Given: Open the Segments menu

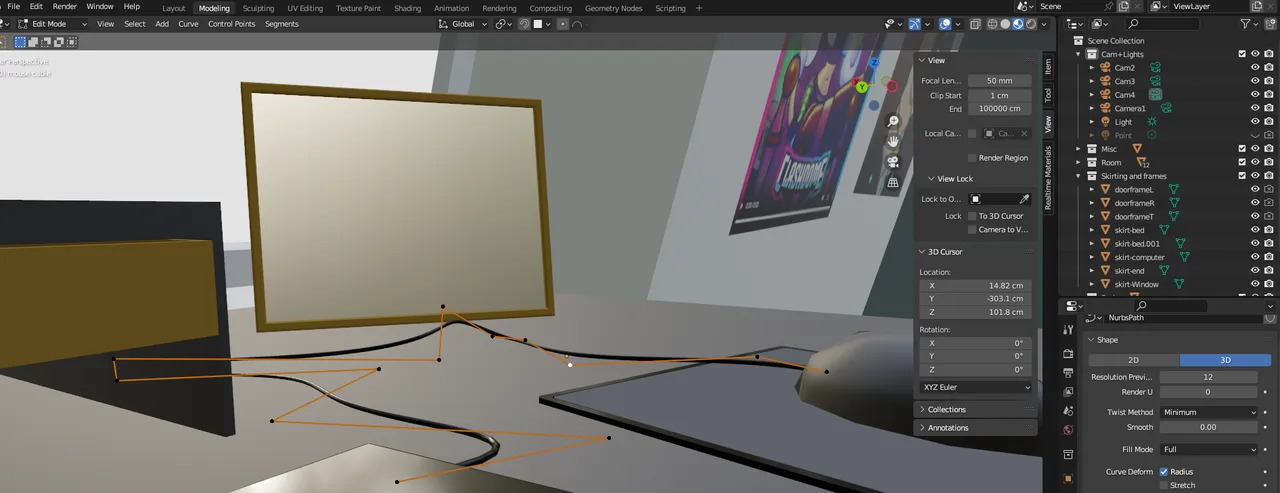Looking at the screenshot, I should point(282,24).
